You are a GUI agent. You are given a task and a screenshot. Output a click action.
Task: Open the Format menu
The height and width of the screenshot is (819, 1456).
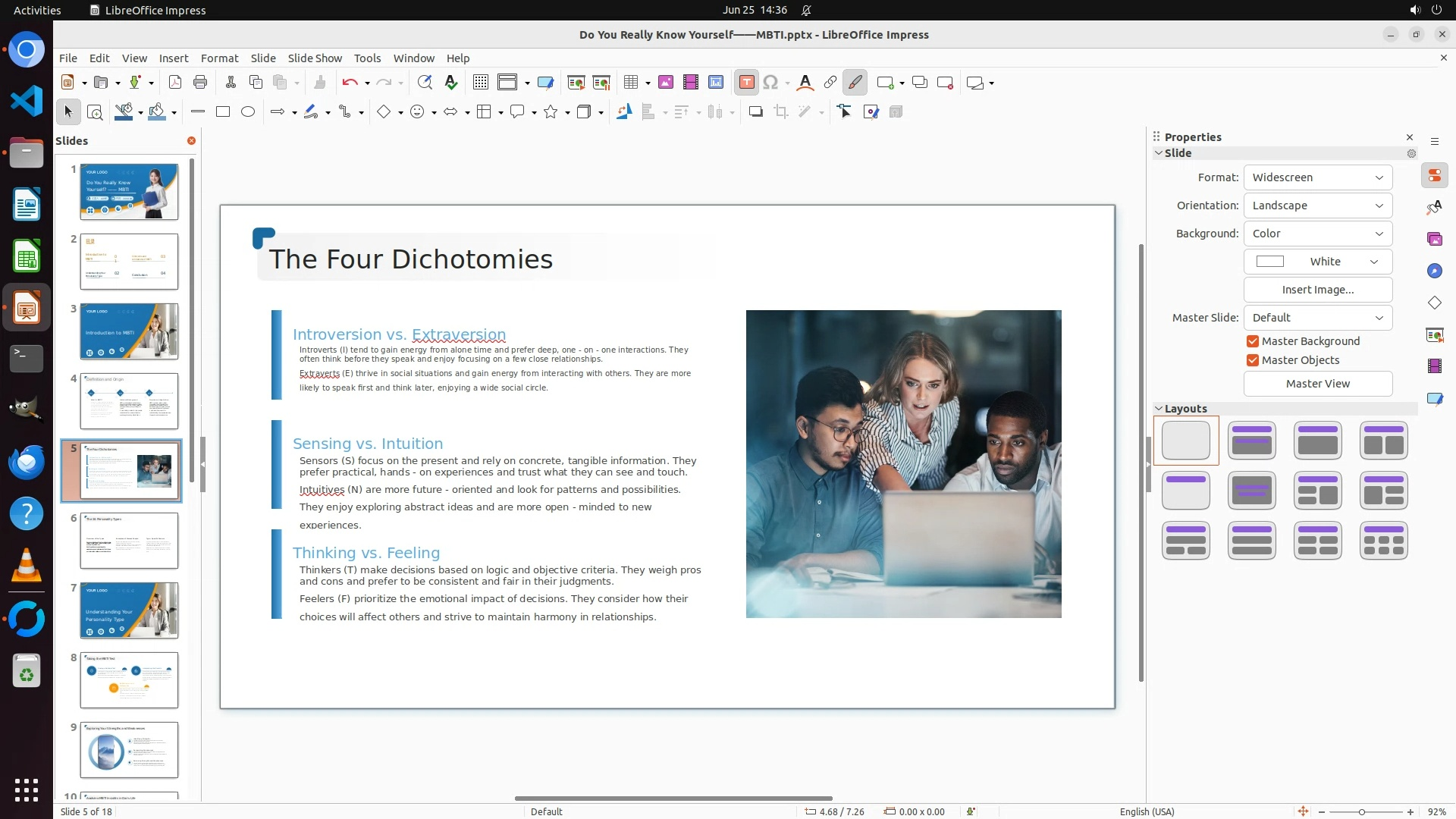tap(219, 58)
